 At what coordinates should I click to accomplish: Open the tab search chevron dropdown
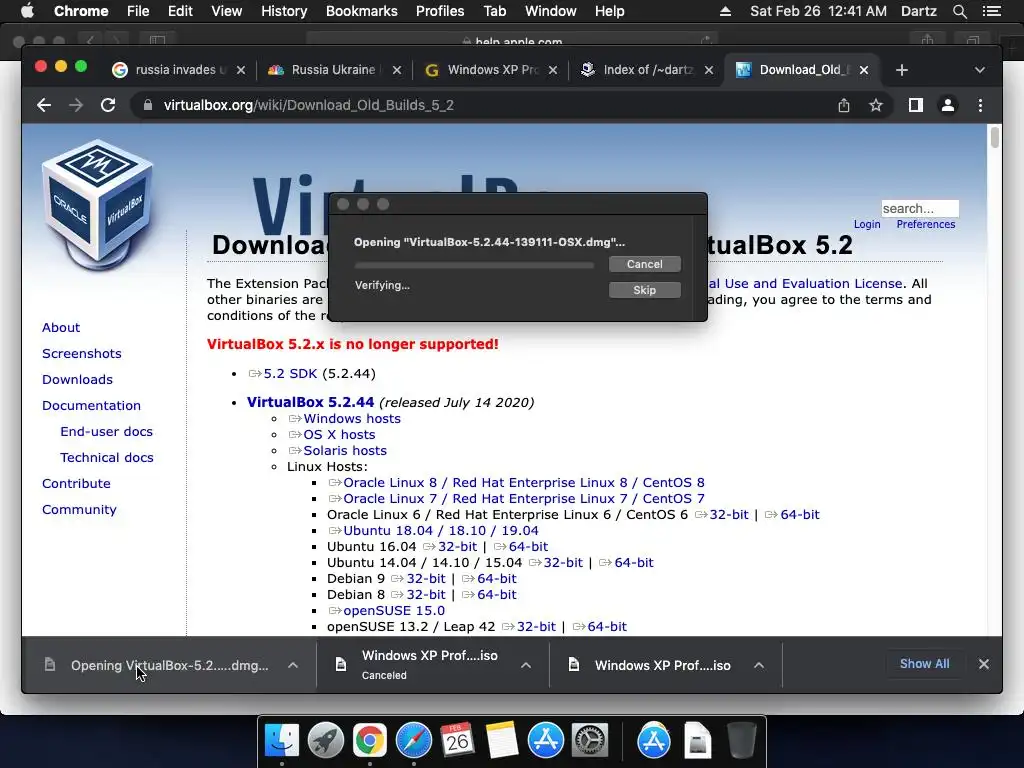pos(980,70)
